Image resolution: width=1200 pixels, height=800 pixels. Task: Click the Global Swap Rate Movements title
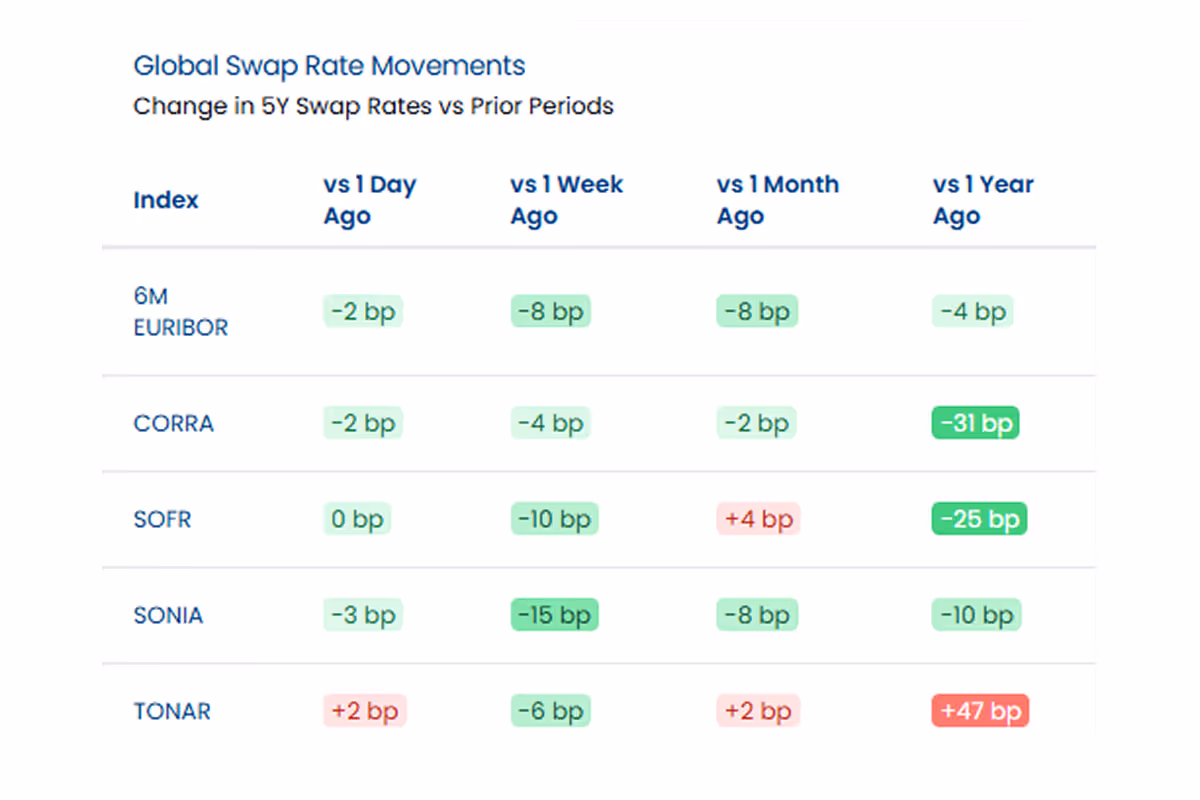(329, 66)
